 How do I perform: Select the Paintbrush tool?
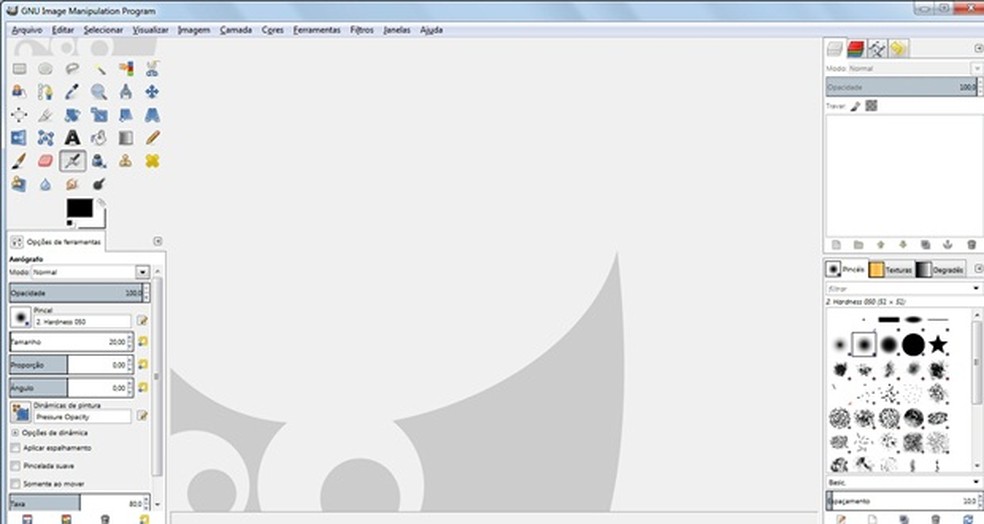(x=19, y=161)
